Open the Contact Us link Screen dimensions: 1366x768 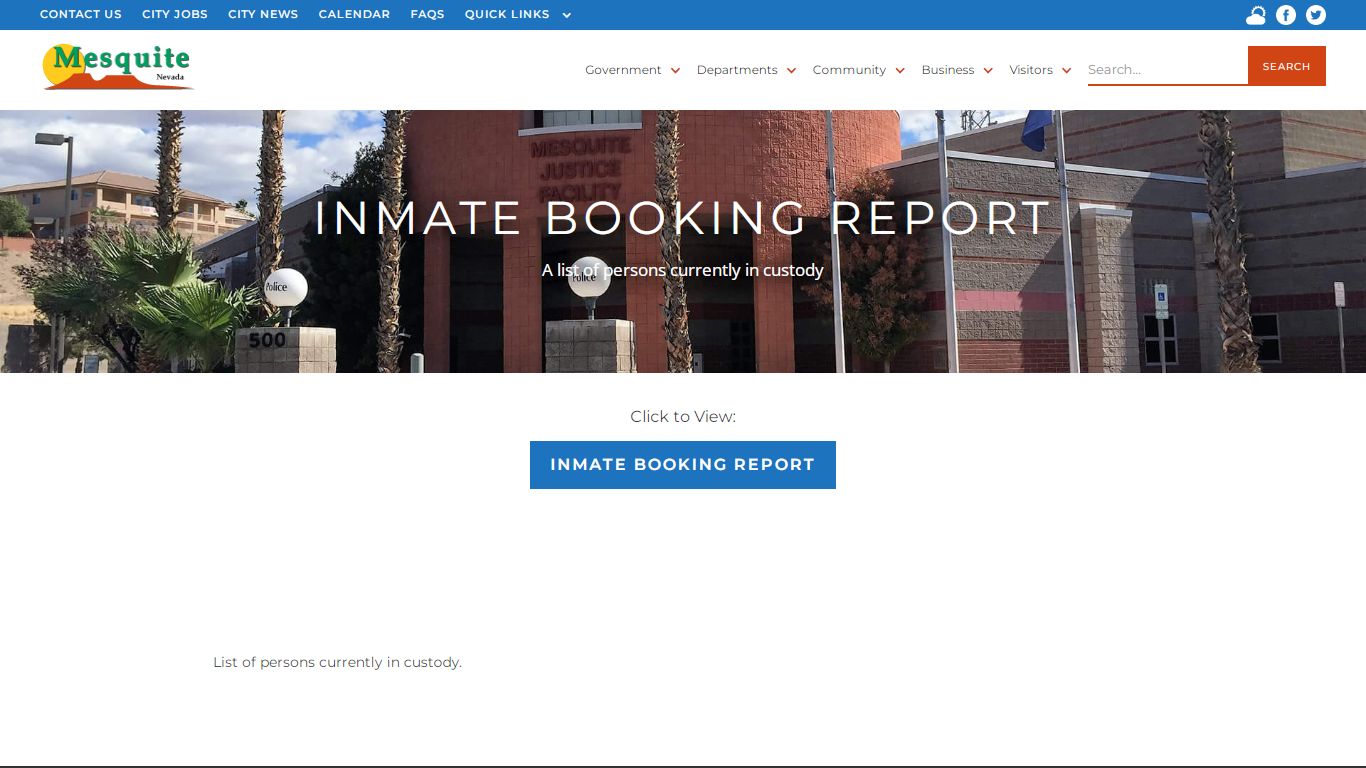[x=81, y=14]
